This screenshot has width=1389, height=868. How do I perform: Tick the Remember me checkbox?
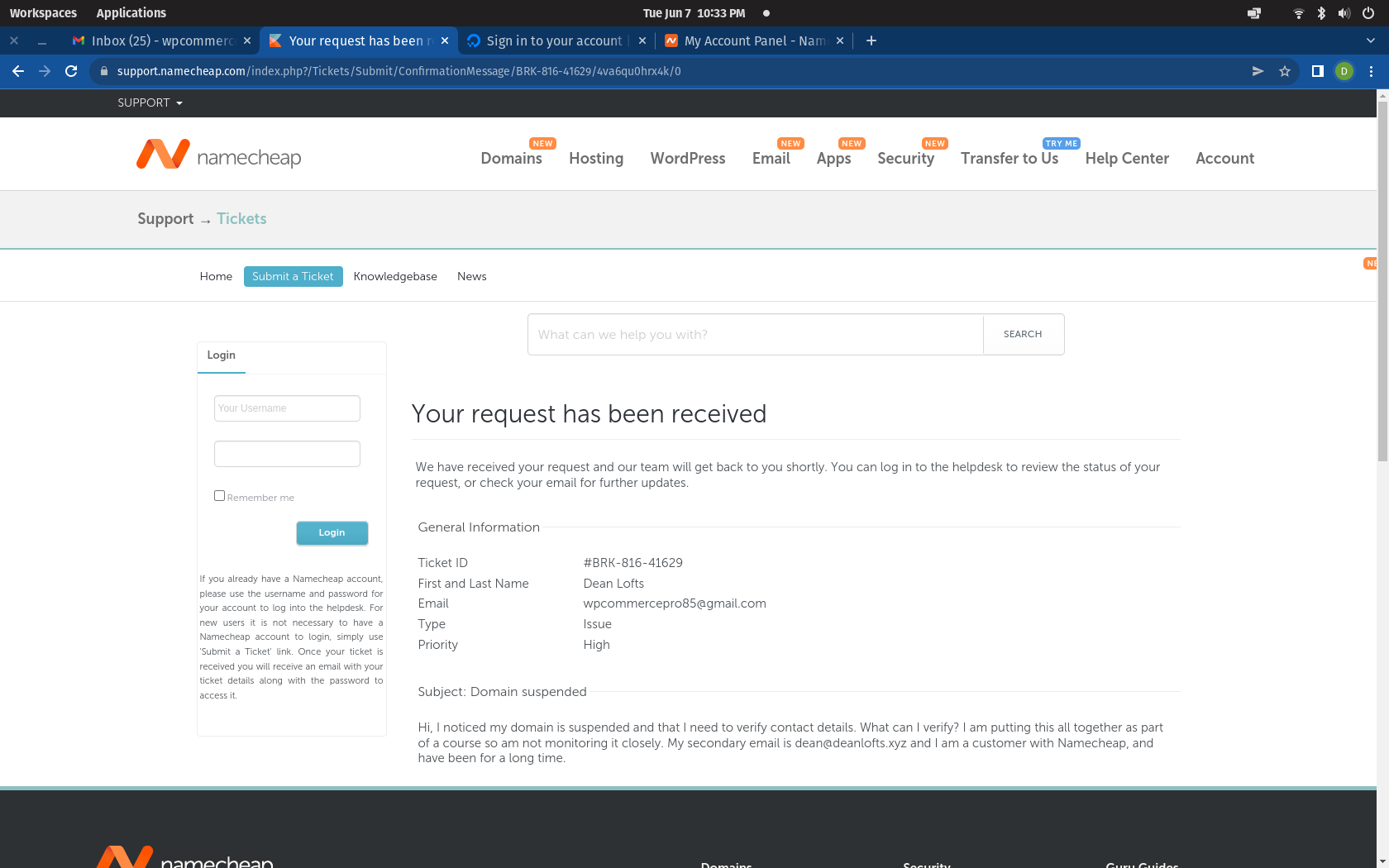[219, 496]
